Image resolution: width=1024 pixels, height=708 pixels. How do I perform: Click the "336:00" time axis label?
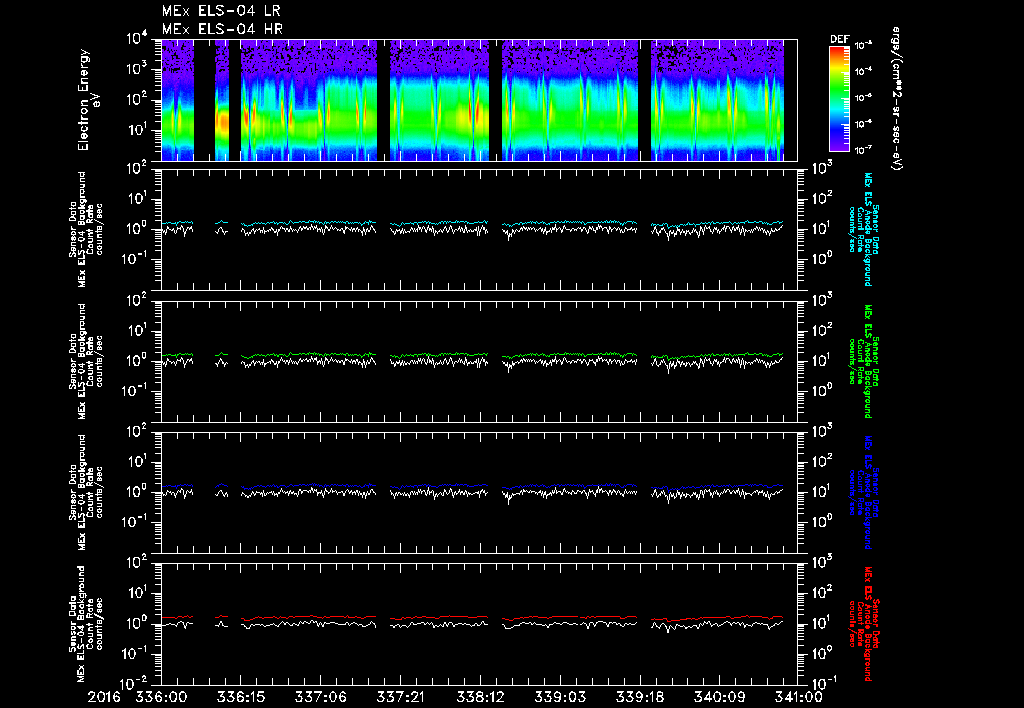tap(161, 697)
